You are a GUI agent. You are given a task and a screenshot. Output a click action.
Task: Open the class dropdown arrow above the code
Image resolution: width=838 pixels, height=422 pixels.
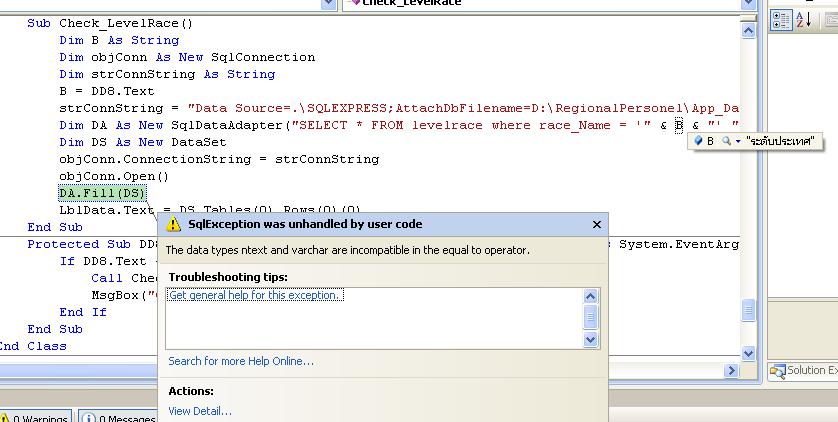click(329, 4)
